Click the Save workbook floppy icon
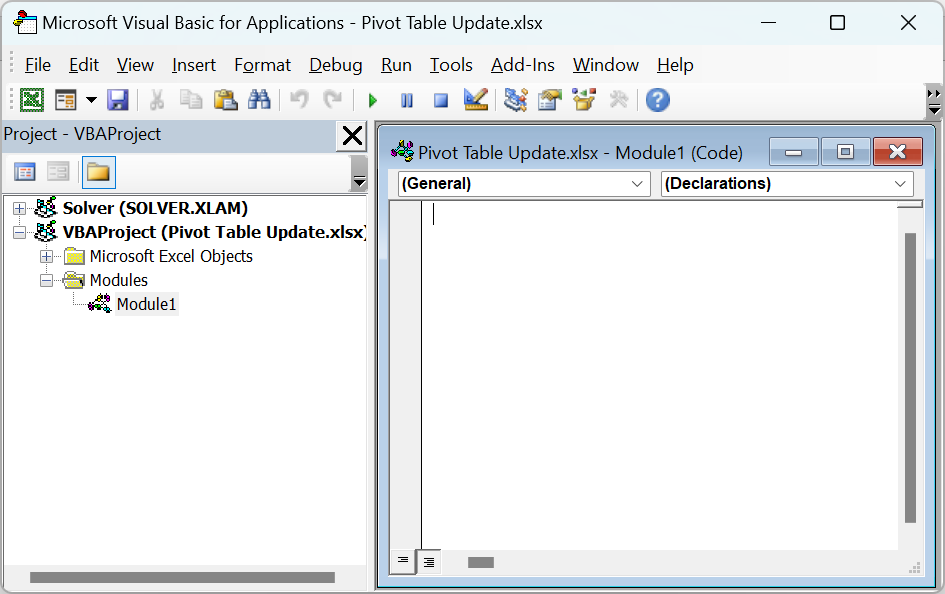This screenshot has width=945, height=594. (118, 100)
